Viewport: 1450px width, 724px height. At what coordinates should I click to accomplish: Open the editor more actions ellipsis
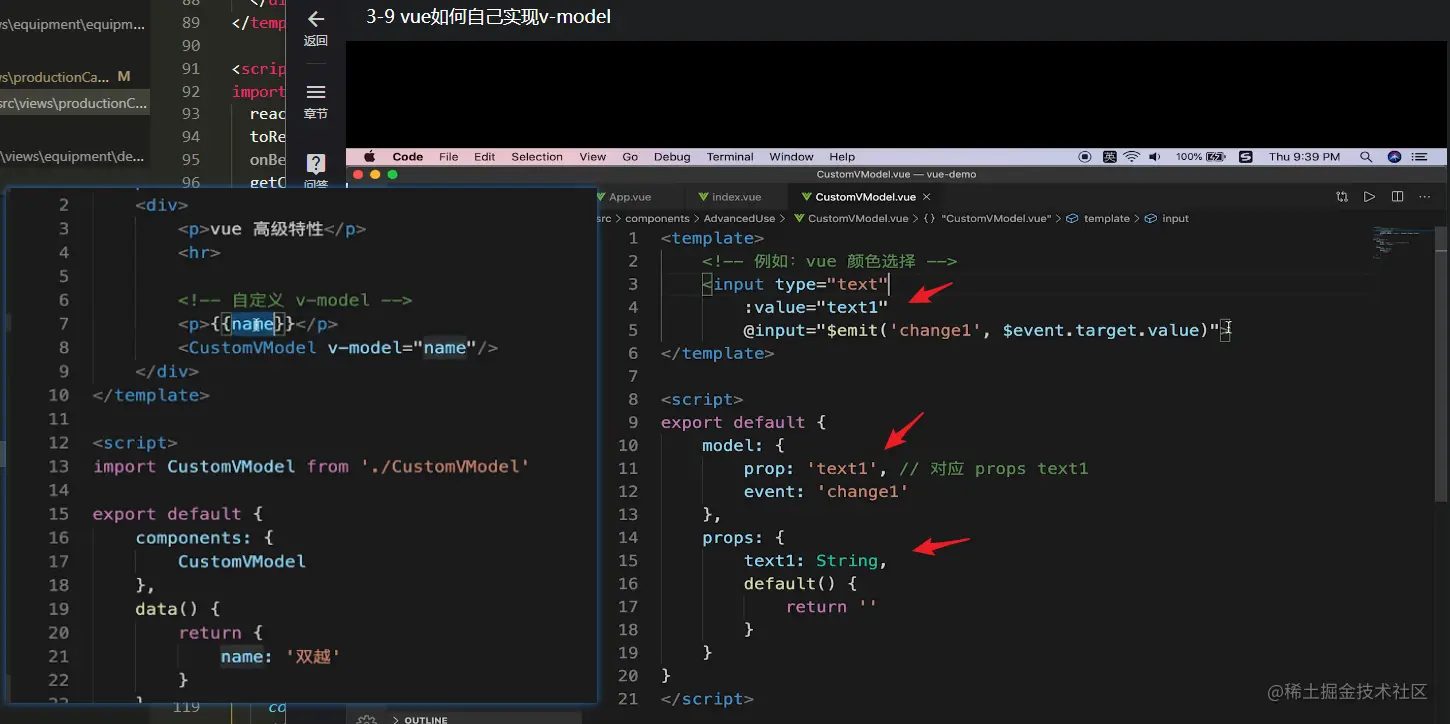(x=1425, y=197)
